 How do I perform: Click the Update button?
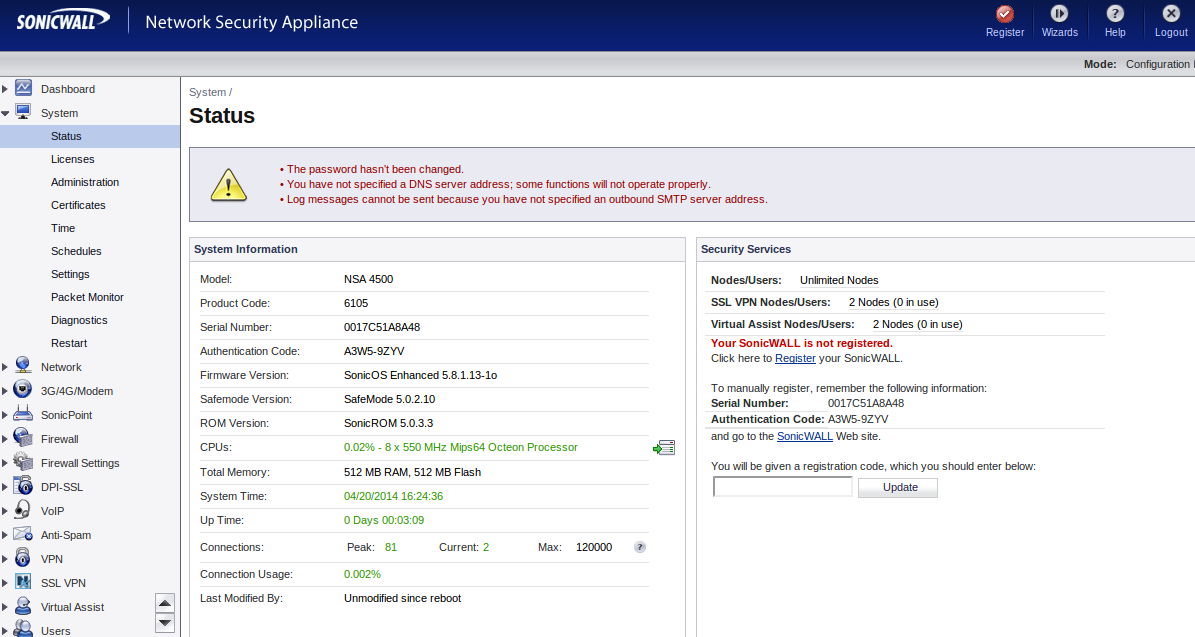click(898, 488)
